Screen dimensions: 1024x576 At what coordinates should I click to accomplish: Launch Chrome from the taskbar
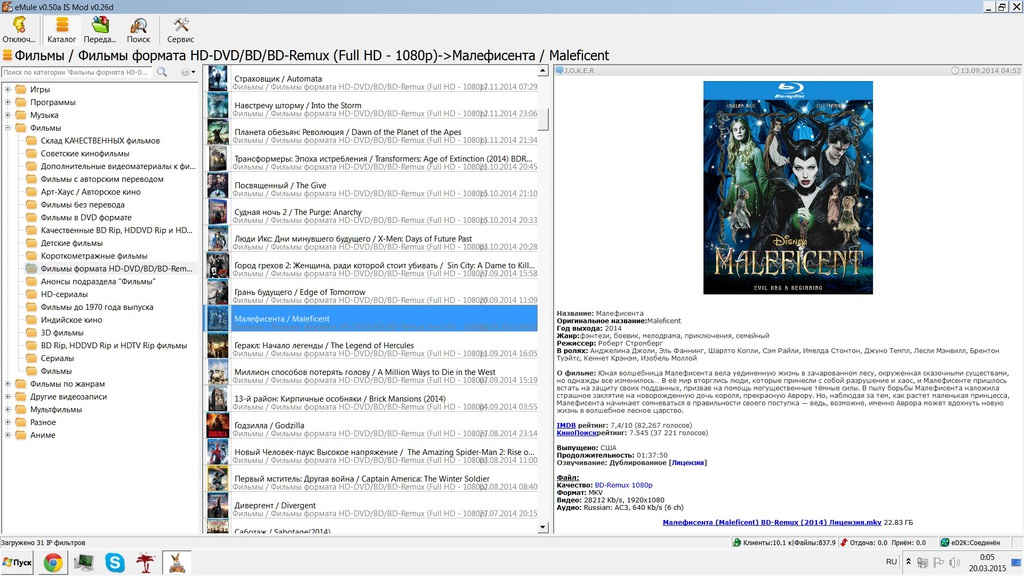[x=53, y=562]
